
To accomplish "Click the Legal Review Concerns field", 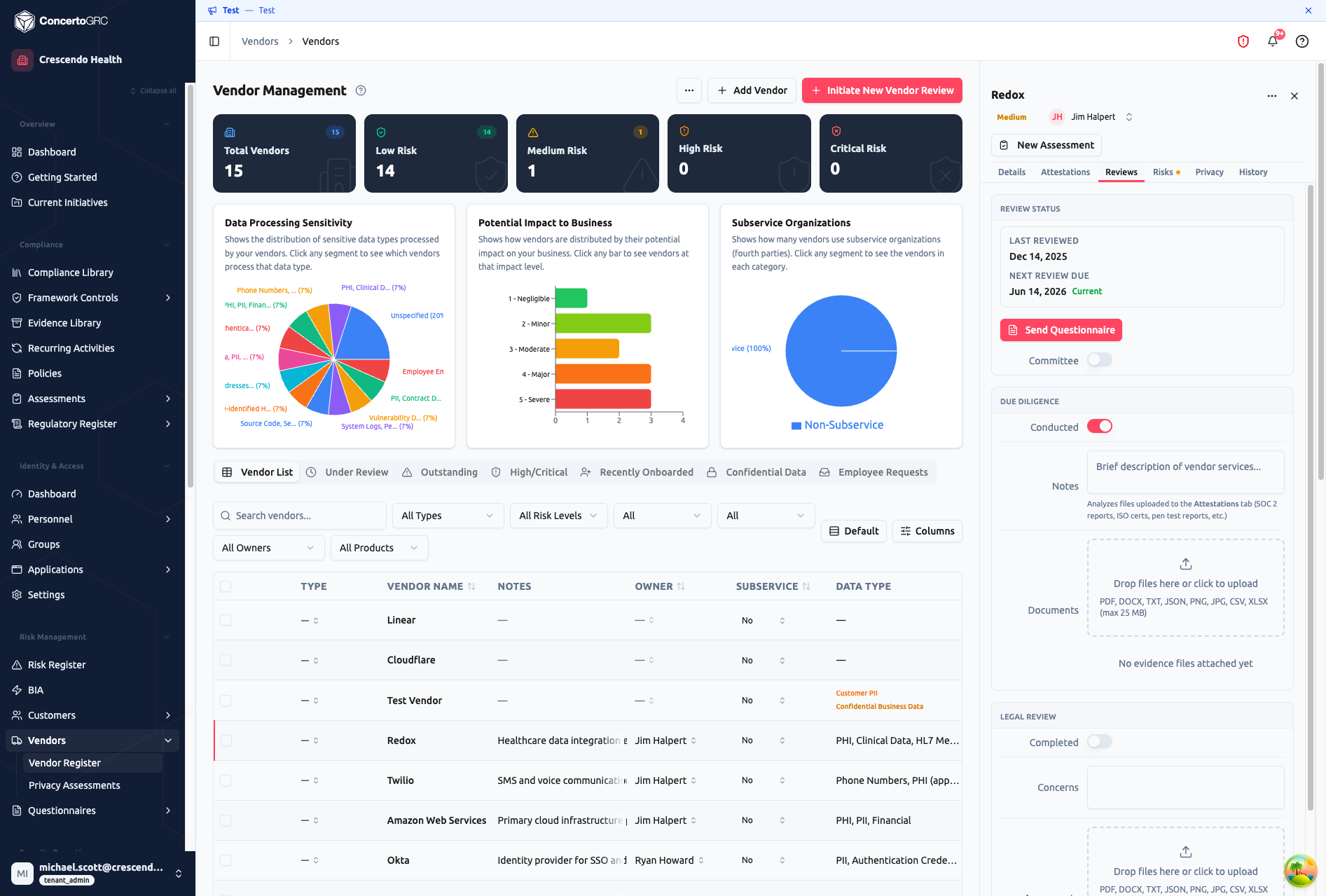I will point(1185,787).
